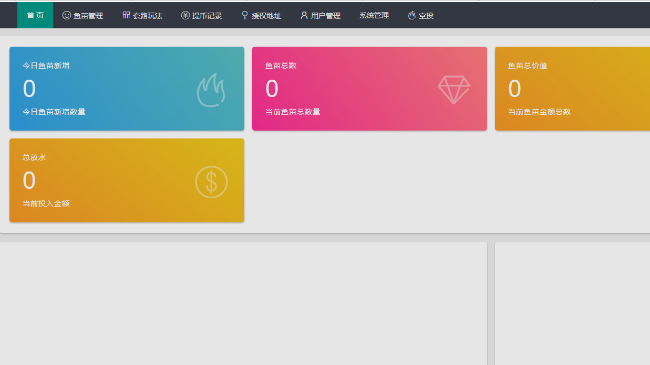
Task: Click the 今日鱼苗新增数量 caption
Action: click(x=54, y=112)
